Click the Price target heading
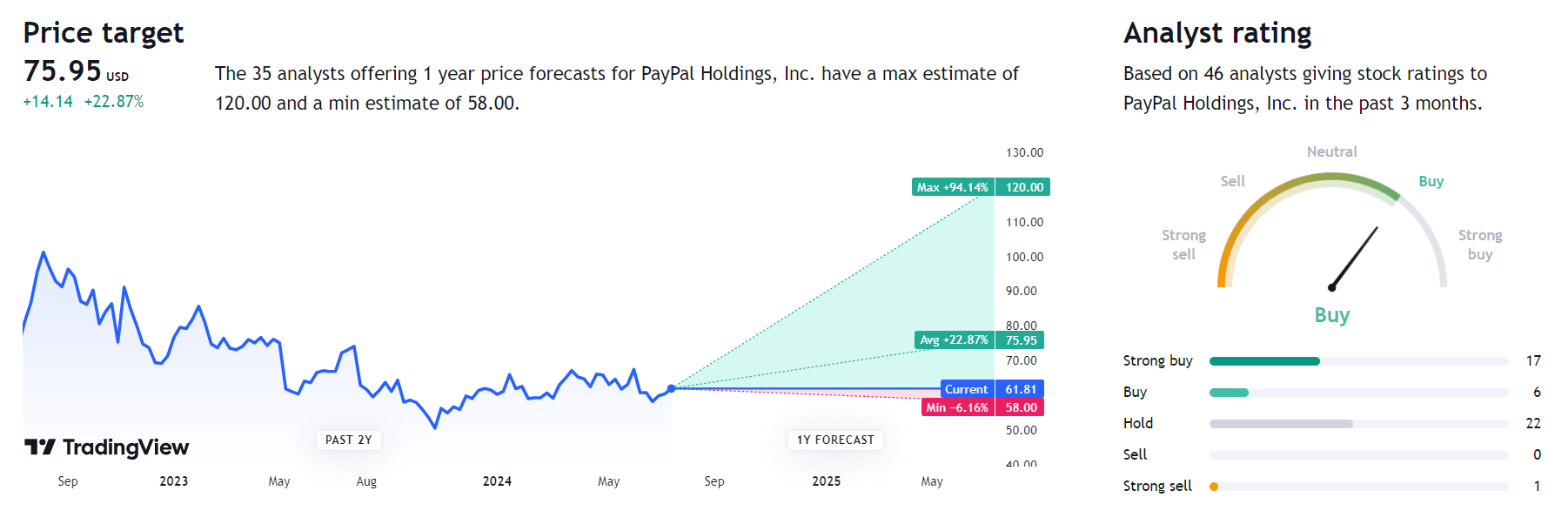The image size is (1568, 531). coord(104,33)
